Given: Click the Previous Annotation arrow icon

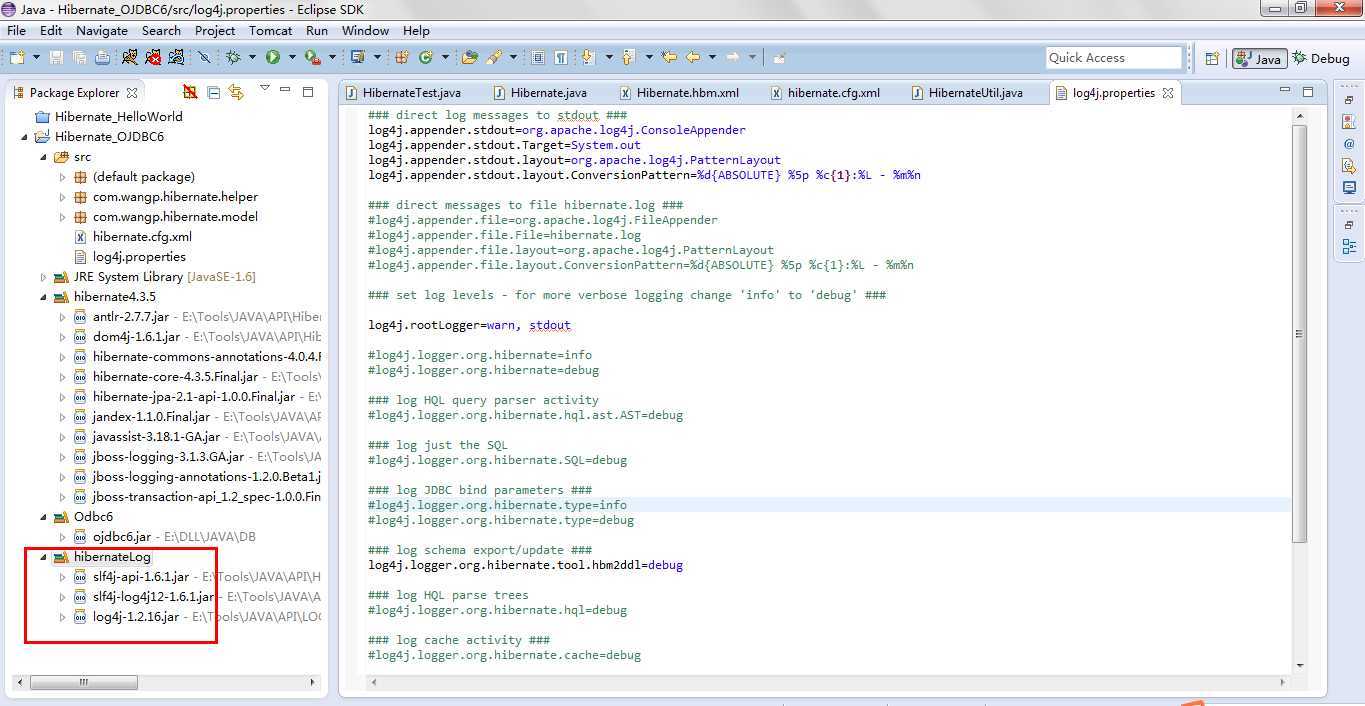Looking at the screenshot, I should pyautogui.click(x=628, y=58).
